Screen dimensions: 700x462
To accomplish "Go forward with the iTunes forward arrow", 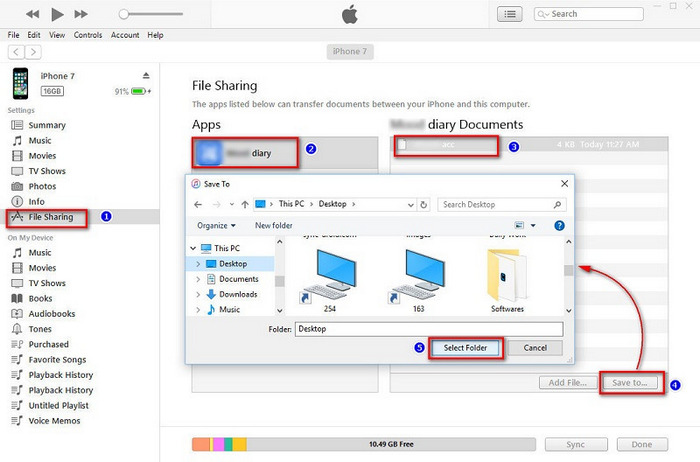I will [33, 52].
